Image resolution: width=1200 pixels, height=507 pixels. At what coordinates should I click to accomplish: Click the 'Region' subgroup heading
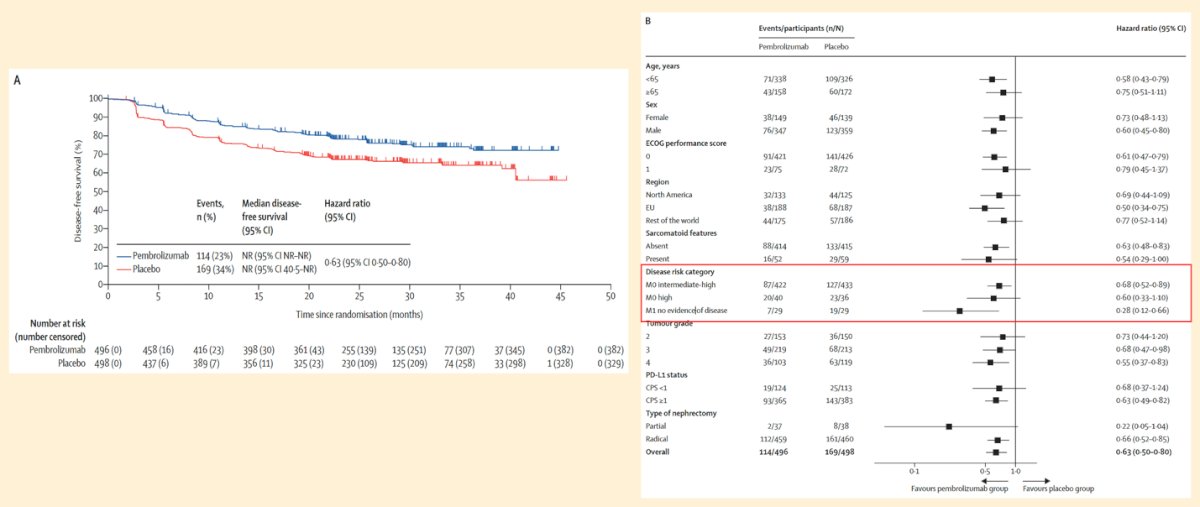(x=656, y=181)
